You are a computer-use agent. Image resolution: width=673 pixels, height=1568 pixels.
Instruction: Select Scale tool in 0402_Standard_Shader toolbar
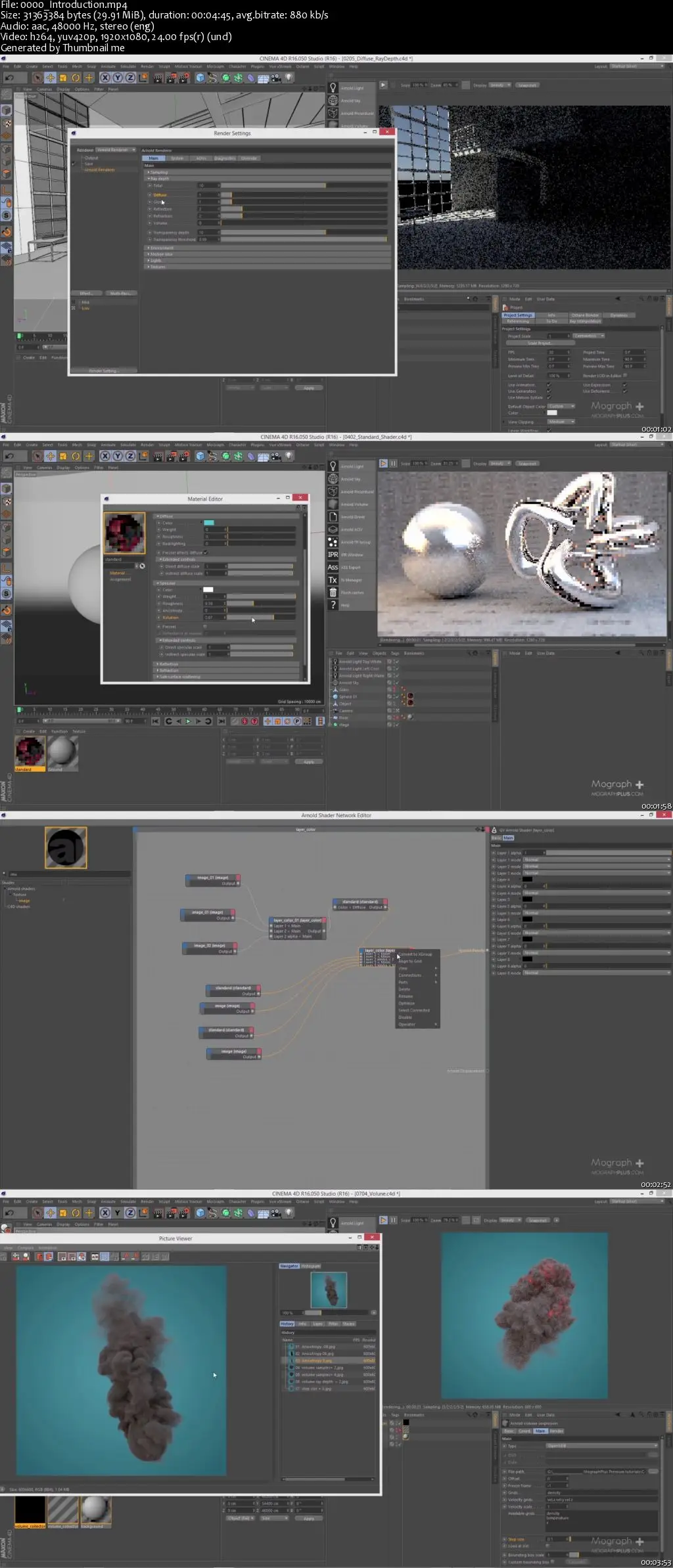(63, 456)
